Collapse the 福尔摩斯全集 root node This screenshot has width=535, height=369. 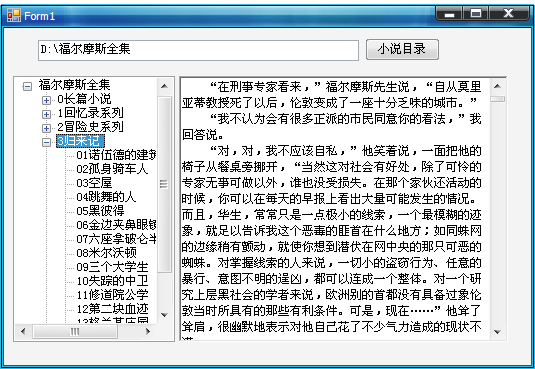tap(27, 86)
